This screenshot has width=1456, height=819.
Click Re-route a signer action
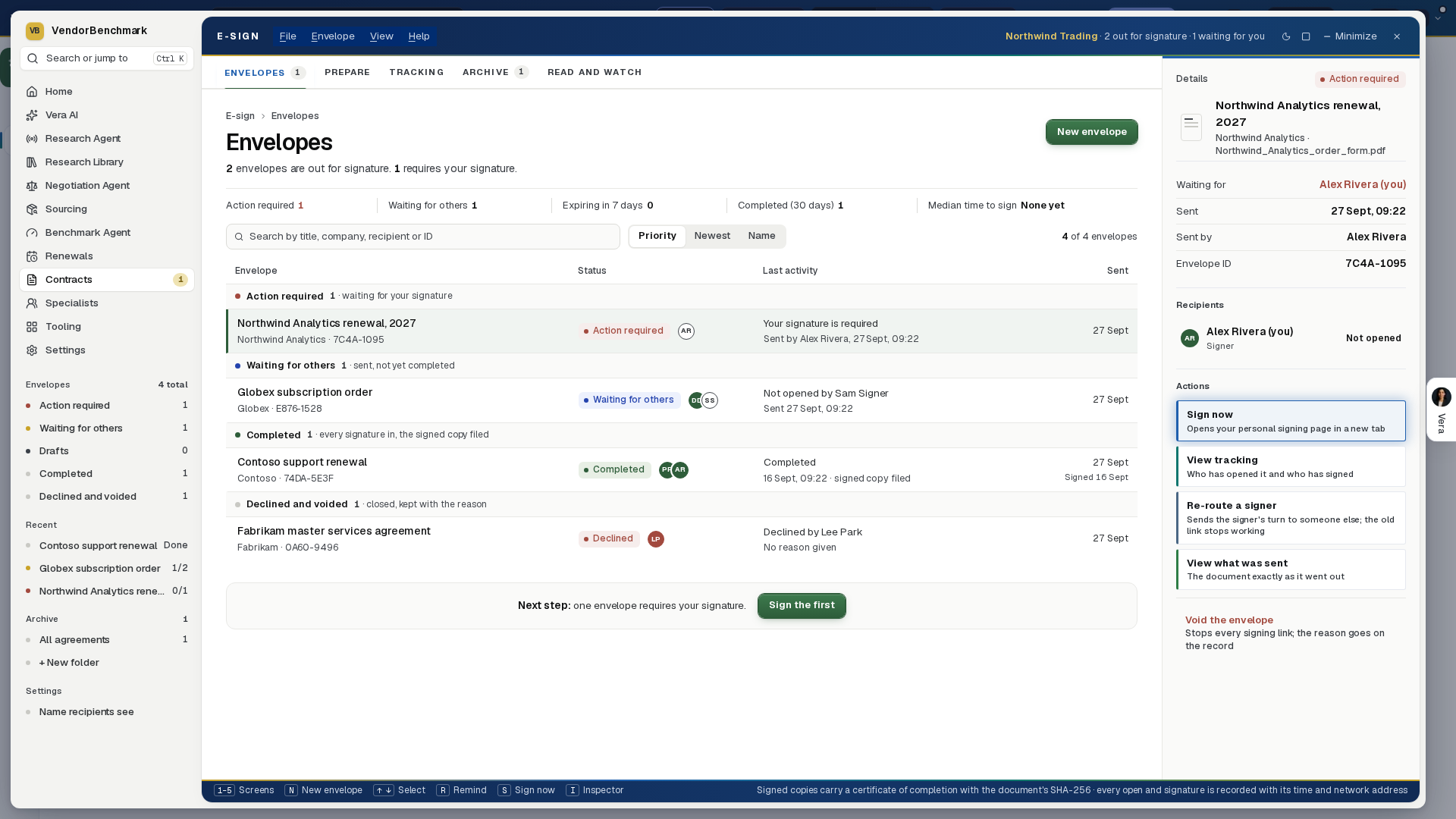[1291, 518]
